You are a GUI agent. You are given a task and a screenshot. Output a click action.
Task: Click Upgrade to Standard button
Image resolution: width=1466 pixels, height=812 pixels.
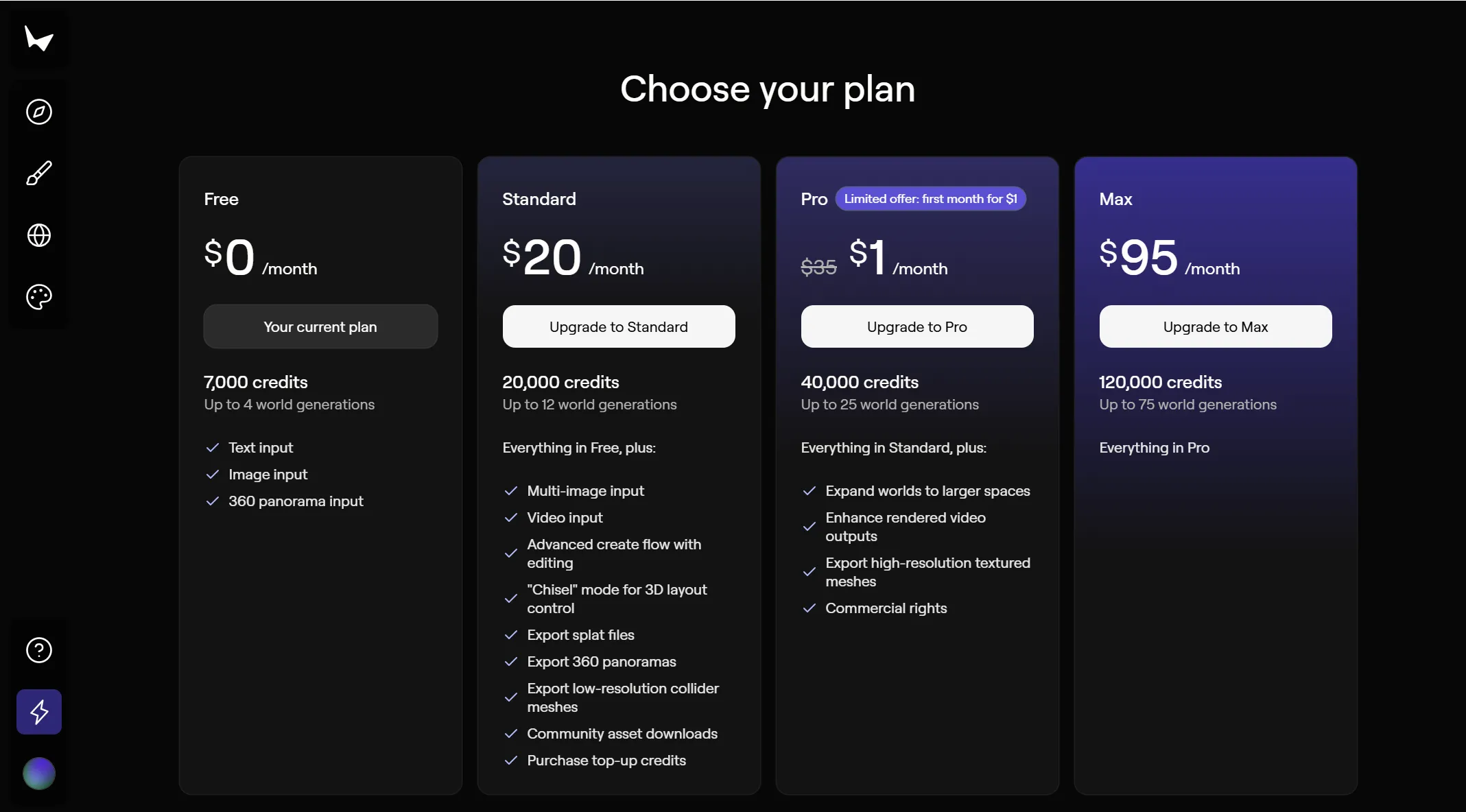(x=619, y=326)
